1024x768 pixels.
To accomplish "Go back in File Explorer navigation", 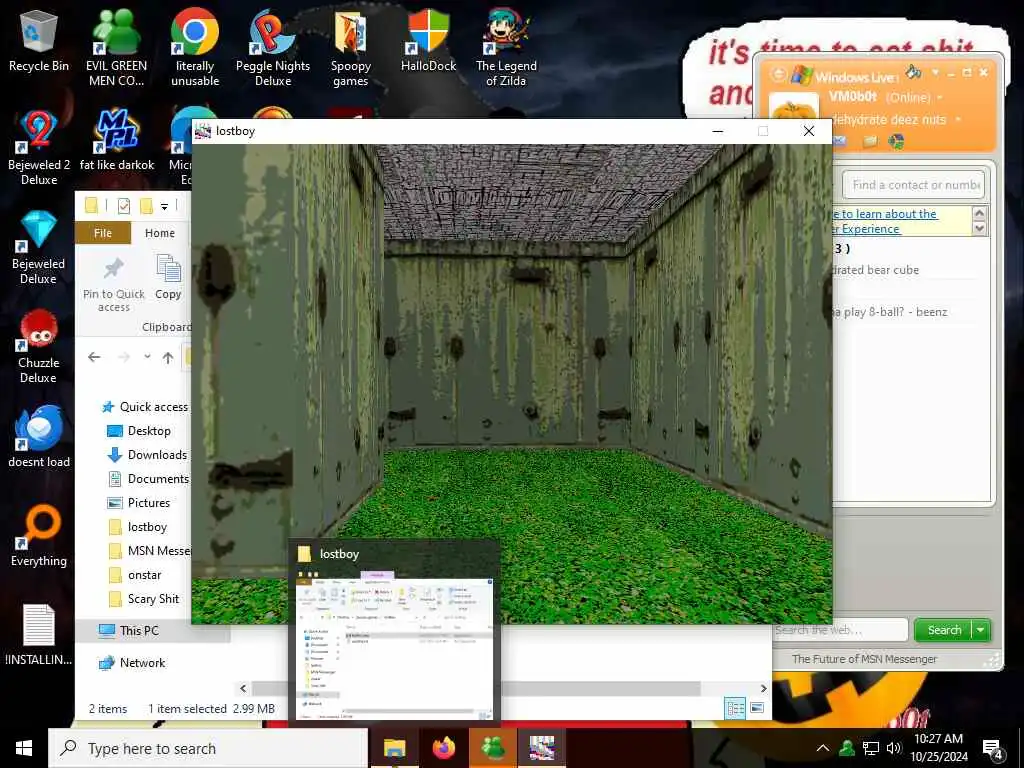I will 94,357.
